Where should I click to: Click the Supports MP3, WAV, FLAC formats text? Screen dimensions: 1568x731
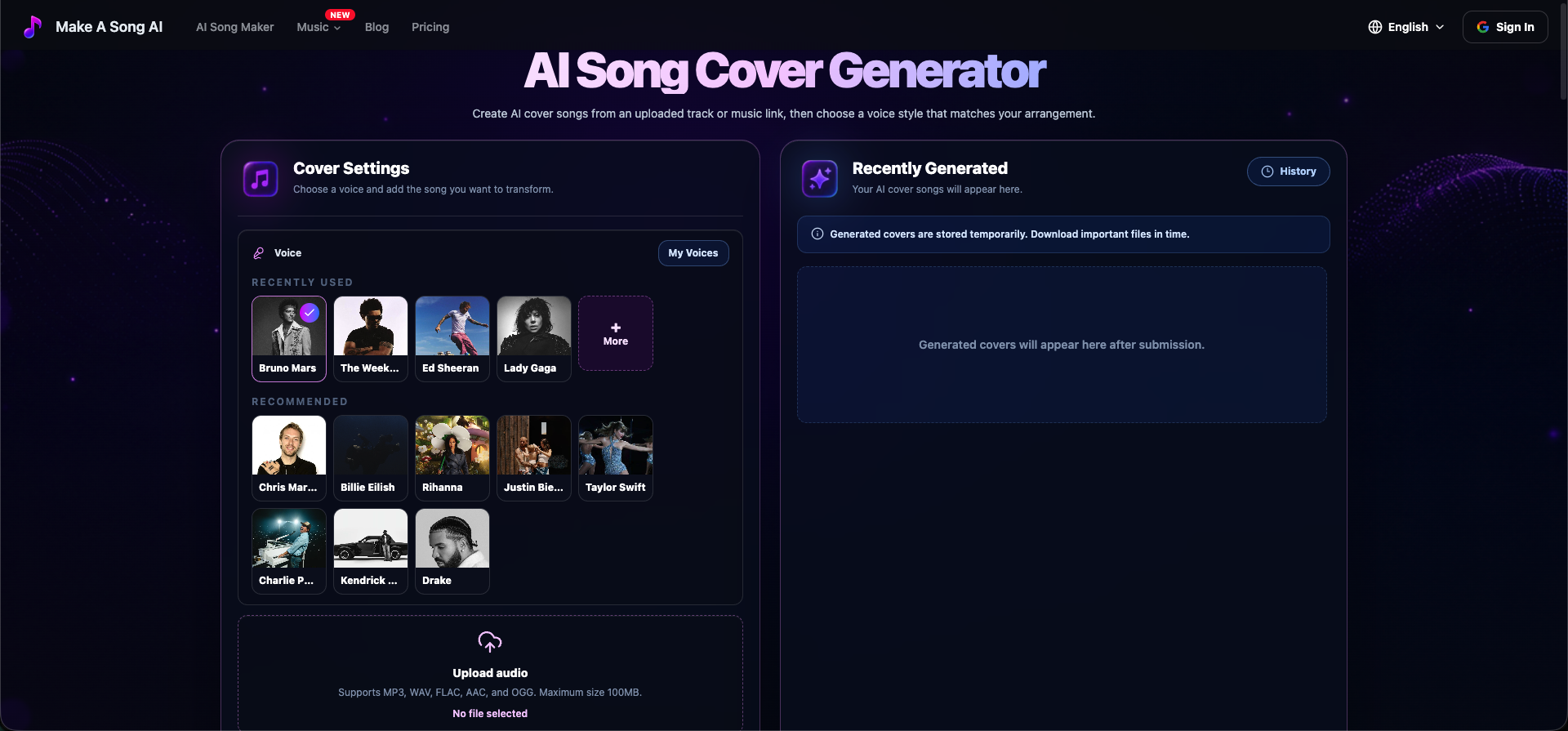(490, 693)
